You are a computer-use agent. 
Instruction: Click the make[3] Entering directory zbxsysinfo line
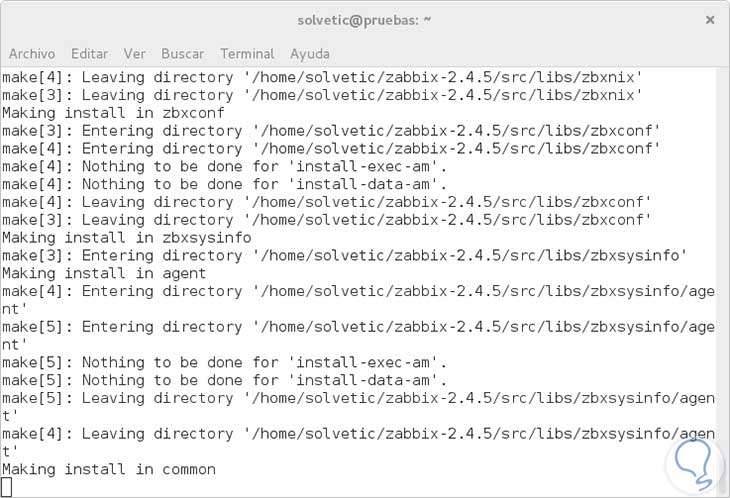pos(344,256)
